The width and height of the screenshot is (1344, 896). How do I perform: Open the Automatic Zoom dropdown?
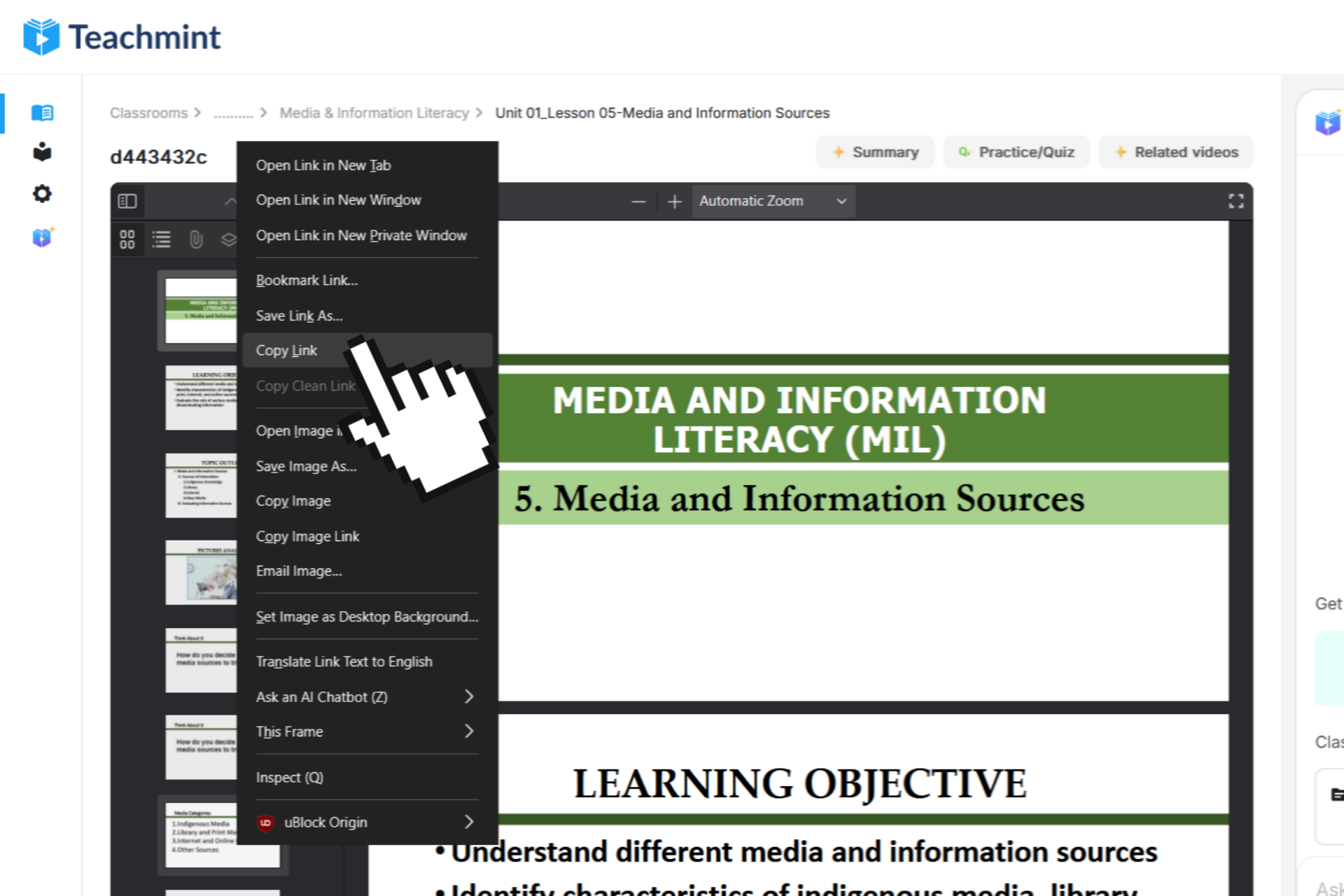tap(773, 202)
